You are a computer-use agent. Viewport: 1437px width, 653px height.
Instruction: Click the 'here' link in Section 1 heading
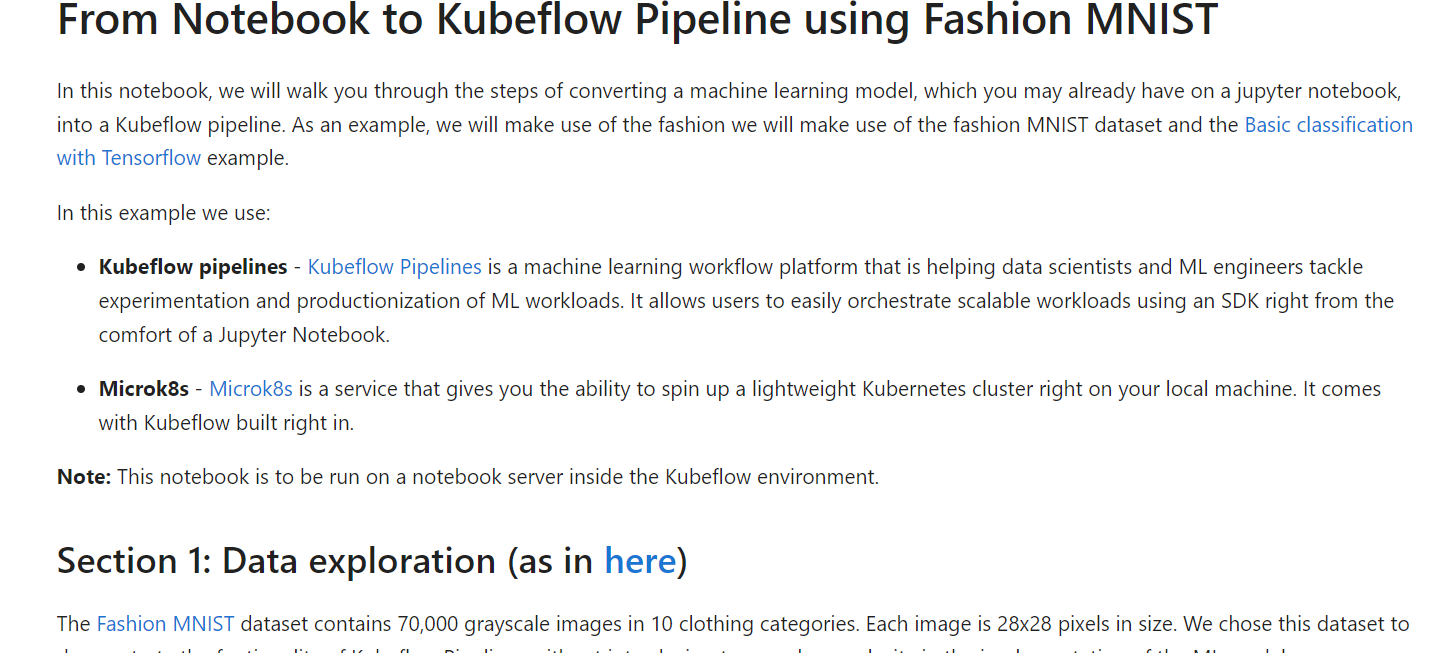(x=639, y=561)
